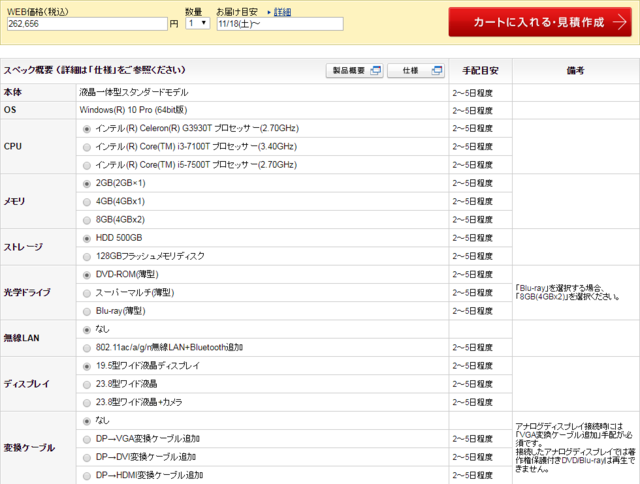The height and width of the screenshot is (484, 640).
Task: Select DP→DVI変換ケーブル追加 option
Action: coord(87,458)
